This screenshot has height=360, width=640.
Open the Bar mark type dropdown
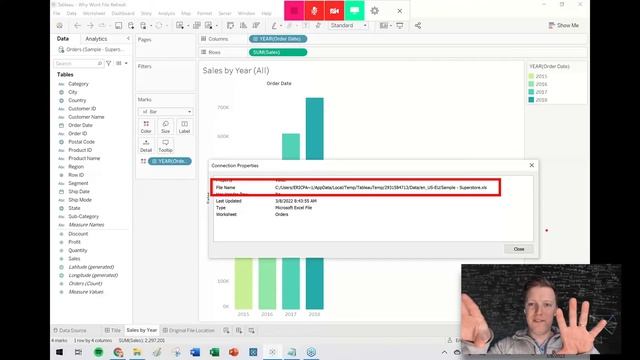pos(165,111)
